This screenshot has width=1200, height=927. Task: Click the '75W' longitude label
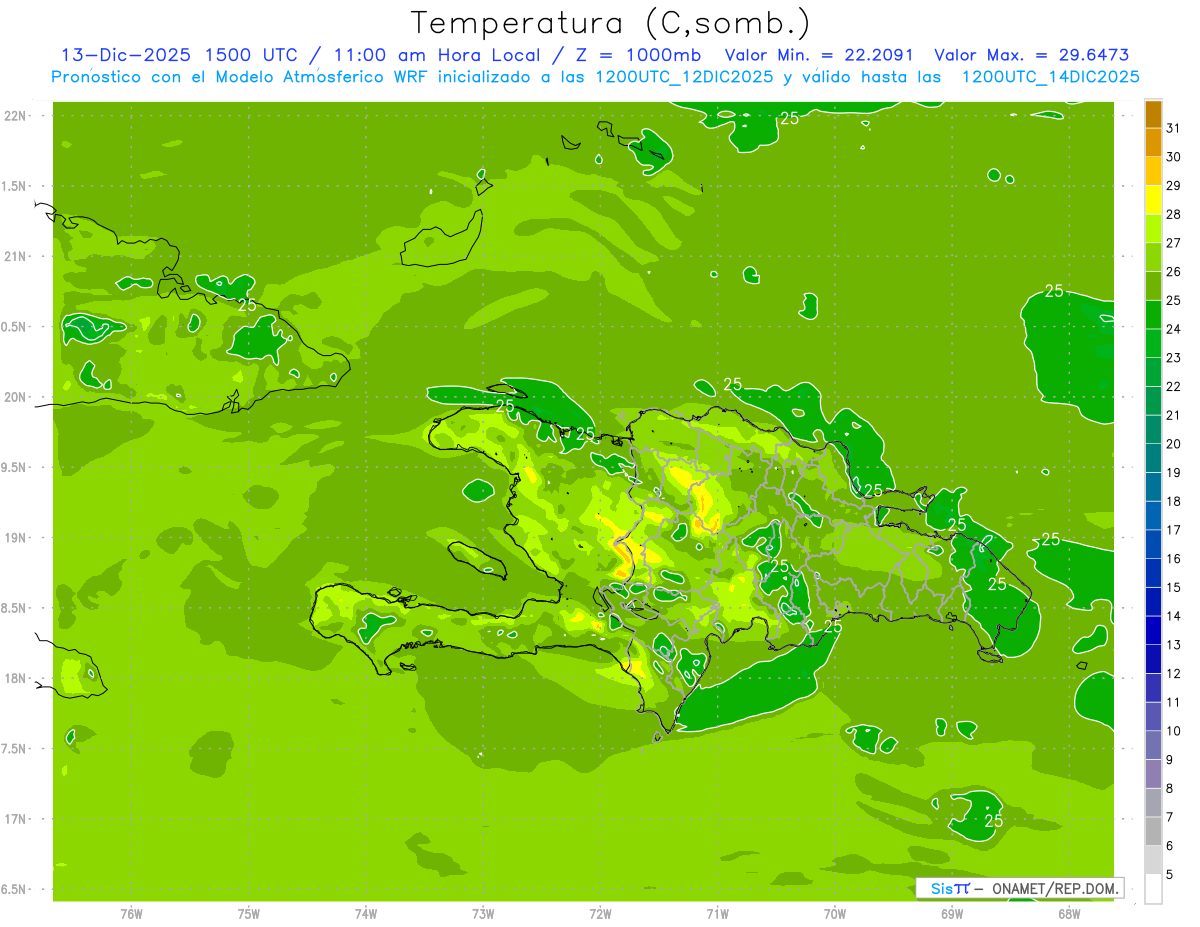click(249, 913)
